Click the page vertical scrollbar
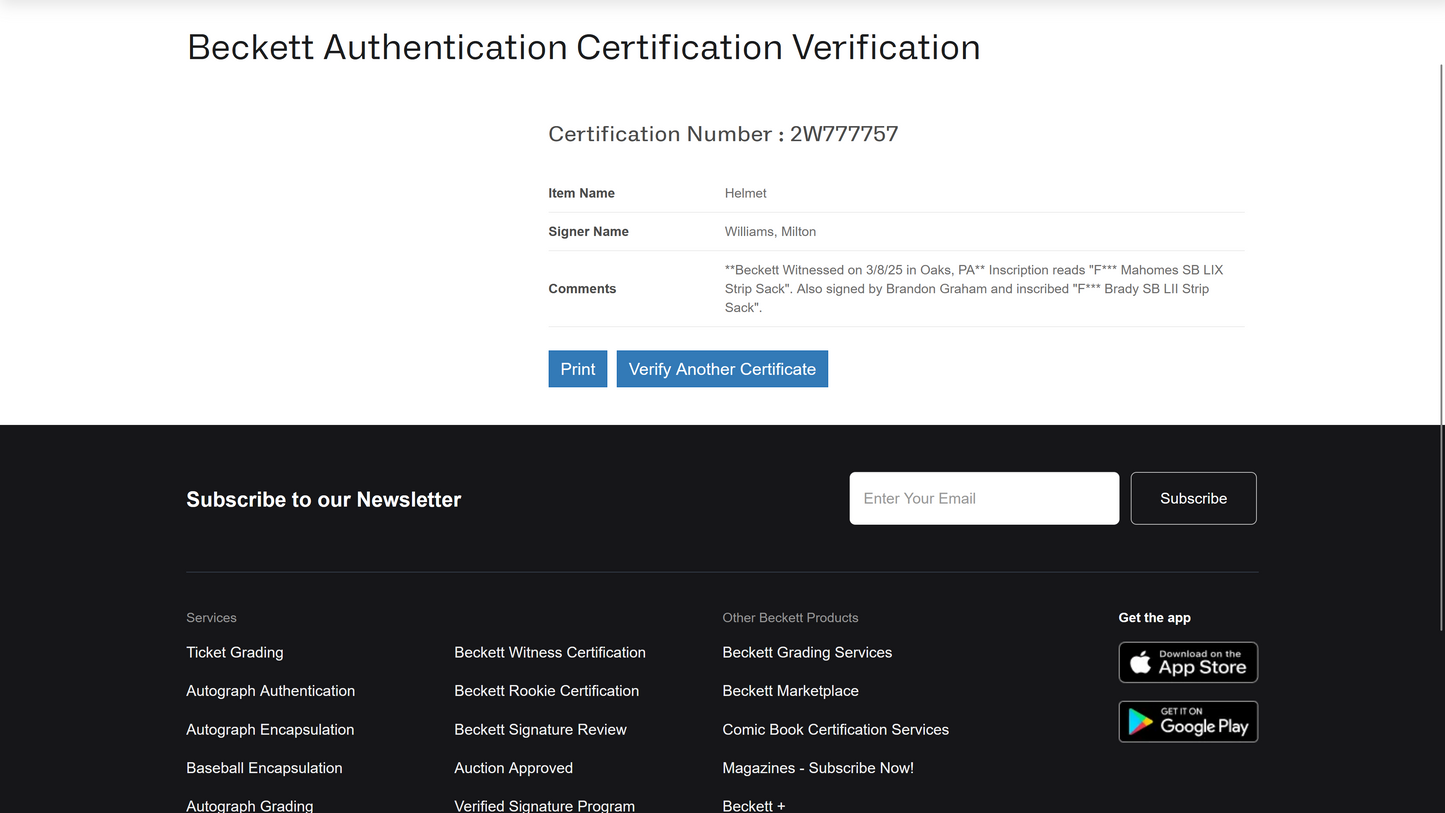The height and width of the screenshot is (813, 1445). coord(1440,350)
